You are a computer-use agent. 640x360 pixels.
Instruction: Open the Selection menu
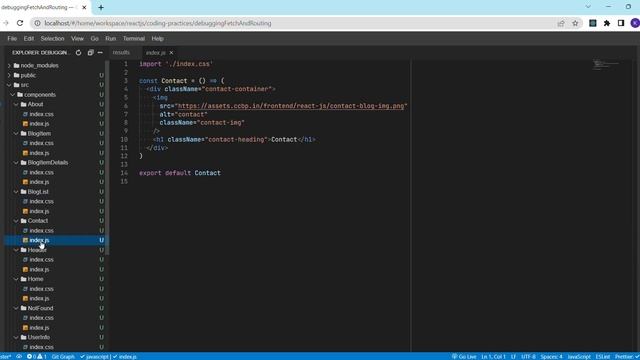tap(52, 39)
